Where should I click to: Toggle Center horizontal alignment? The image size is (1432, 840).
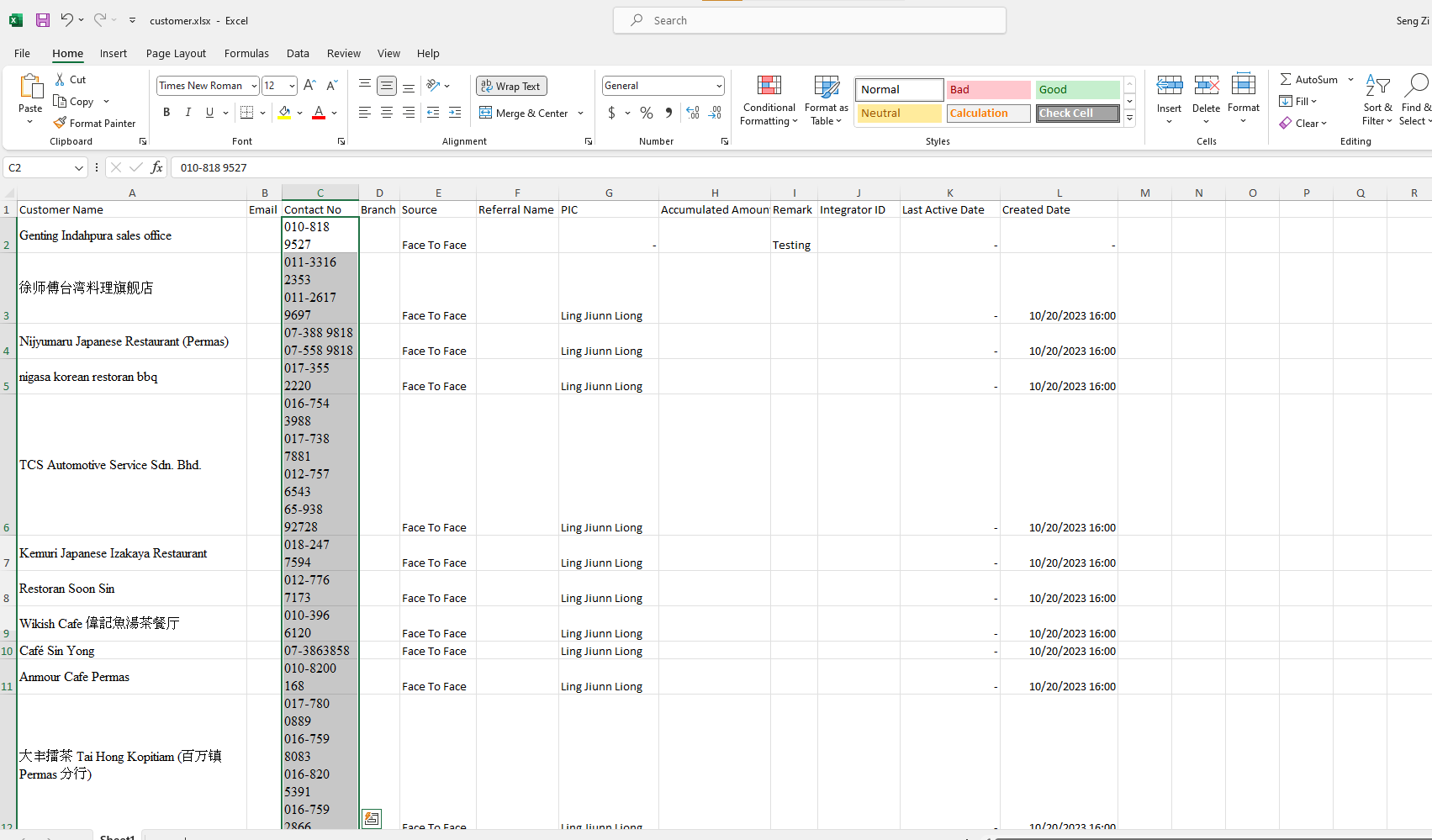(387, 113)
